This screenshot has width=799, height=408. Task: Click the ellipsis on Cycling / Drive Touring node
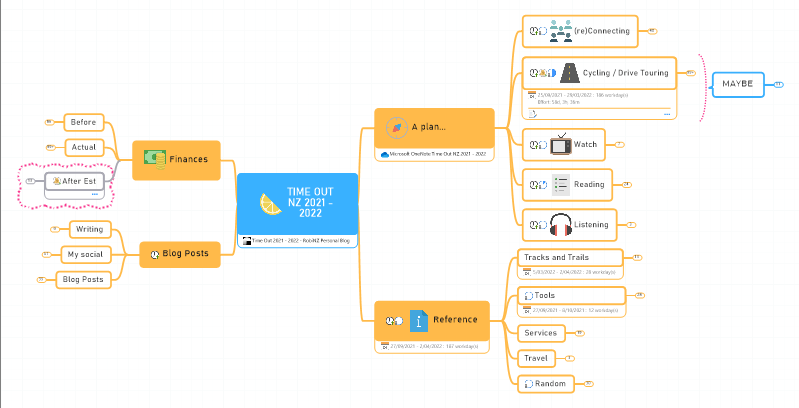[665, 114]
